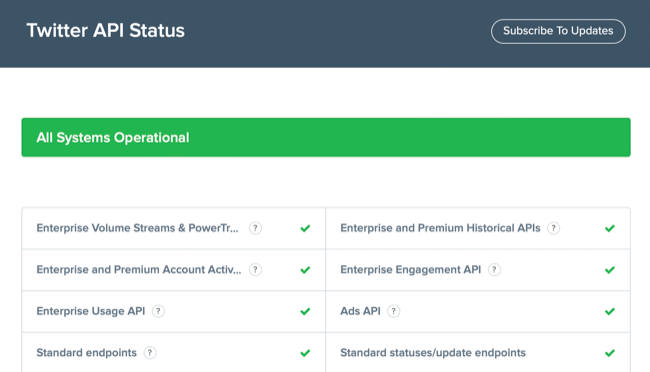Click question mark next to Enterprise Usage API

click(158, 311)
